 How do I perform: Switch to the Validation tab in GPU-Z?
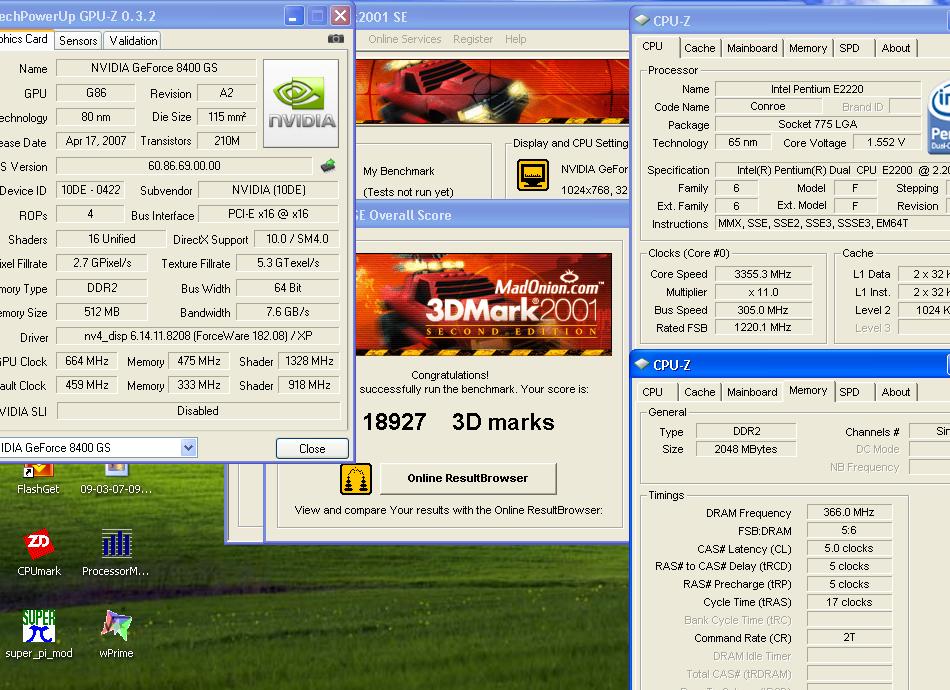[133, 41]
